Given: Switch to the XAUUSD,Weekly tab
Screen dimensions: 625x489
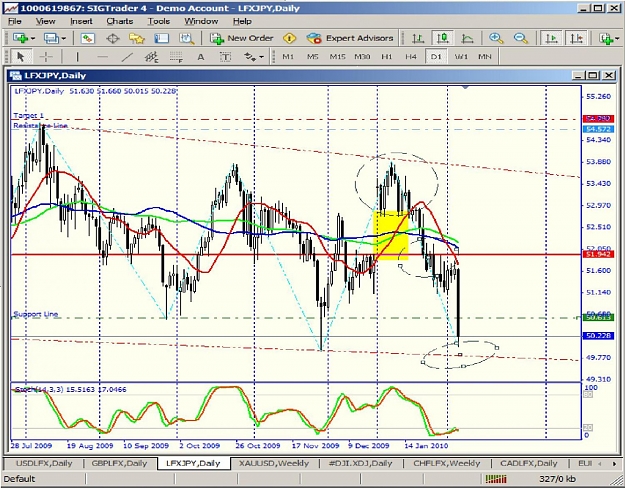Looking at the screenshot, I should (x=274, y=463).
